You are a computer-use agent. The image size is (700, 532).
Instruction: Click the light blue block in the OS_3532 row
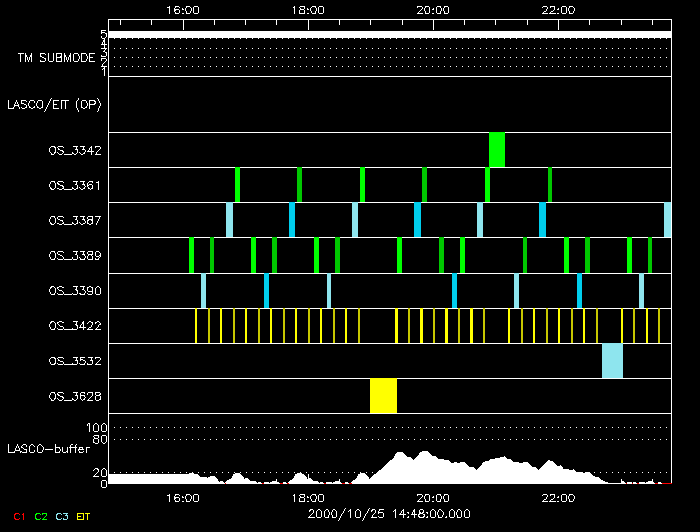tap(612, 360)
